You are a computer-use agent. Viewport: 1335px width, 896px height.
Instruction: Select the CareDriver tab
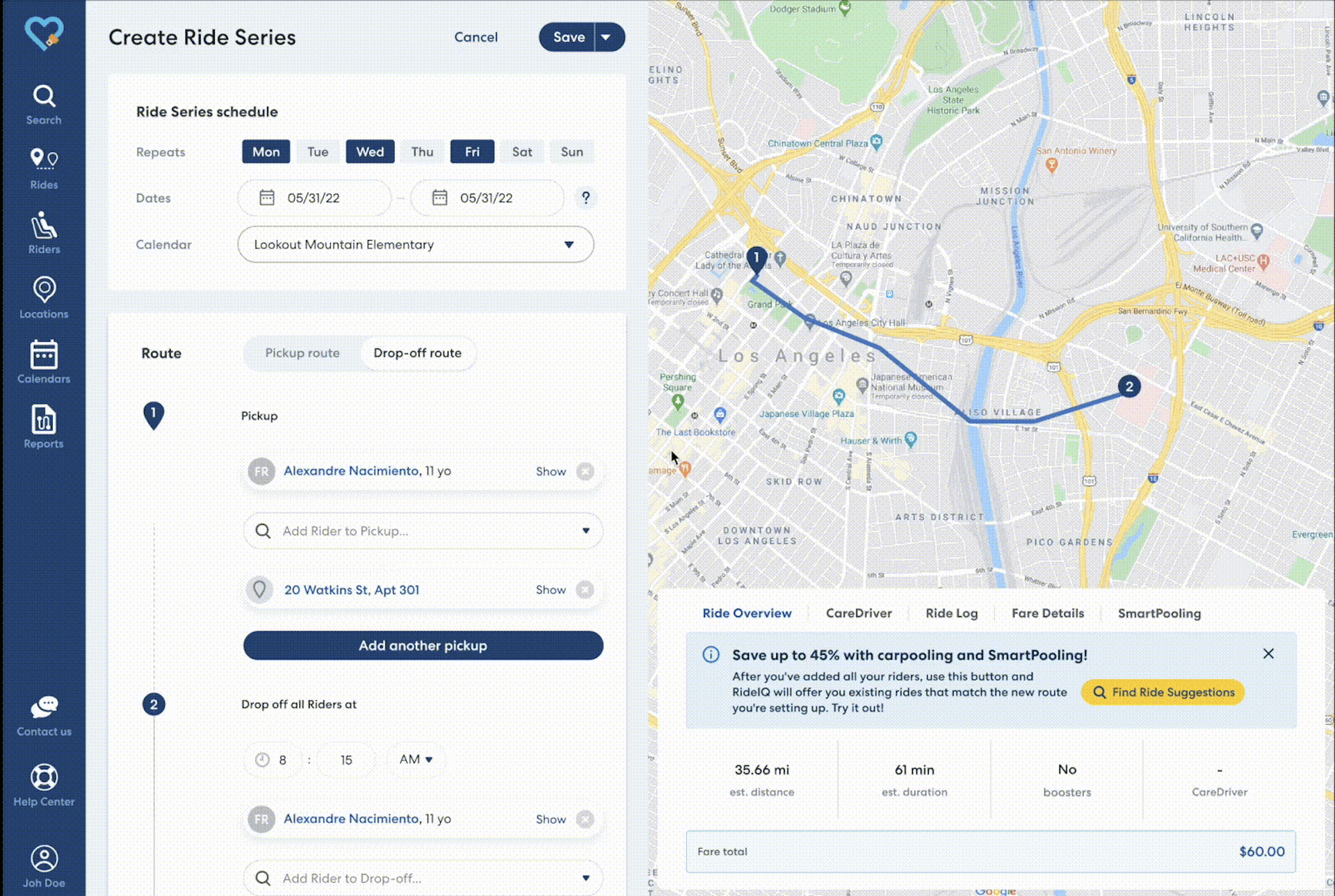pyautogui.click(x=859, y=613)
